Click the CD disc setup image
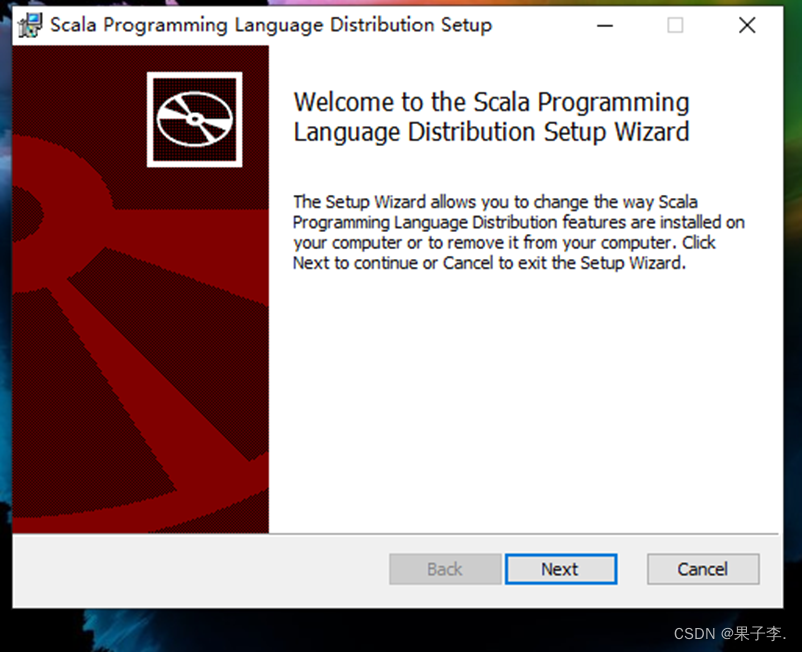Image resolution: width=802 pixels, height=652 pixels. pos(194,119)
